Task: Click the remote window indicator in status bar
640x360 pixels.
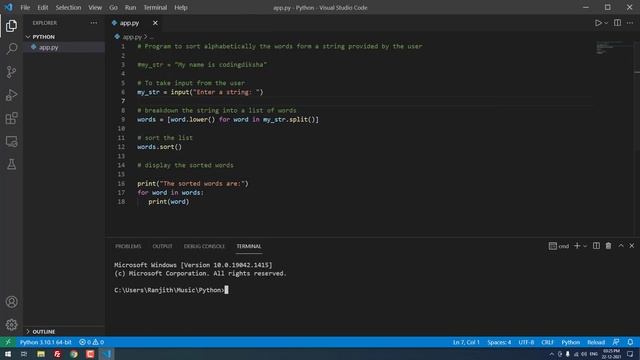Action: 8,342
